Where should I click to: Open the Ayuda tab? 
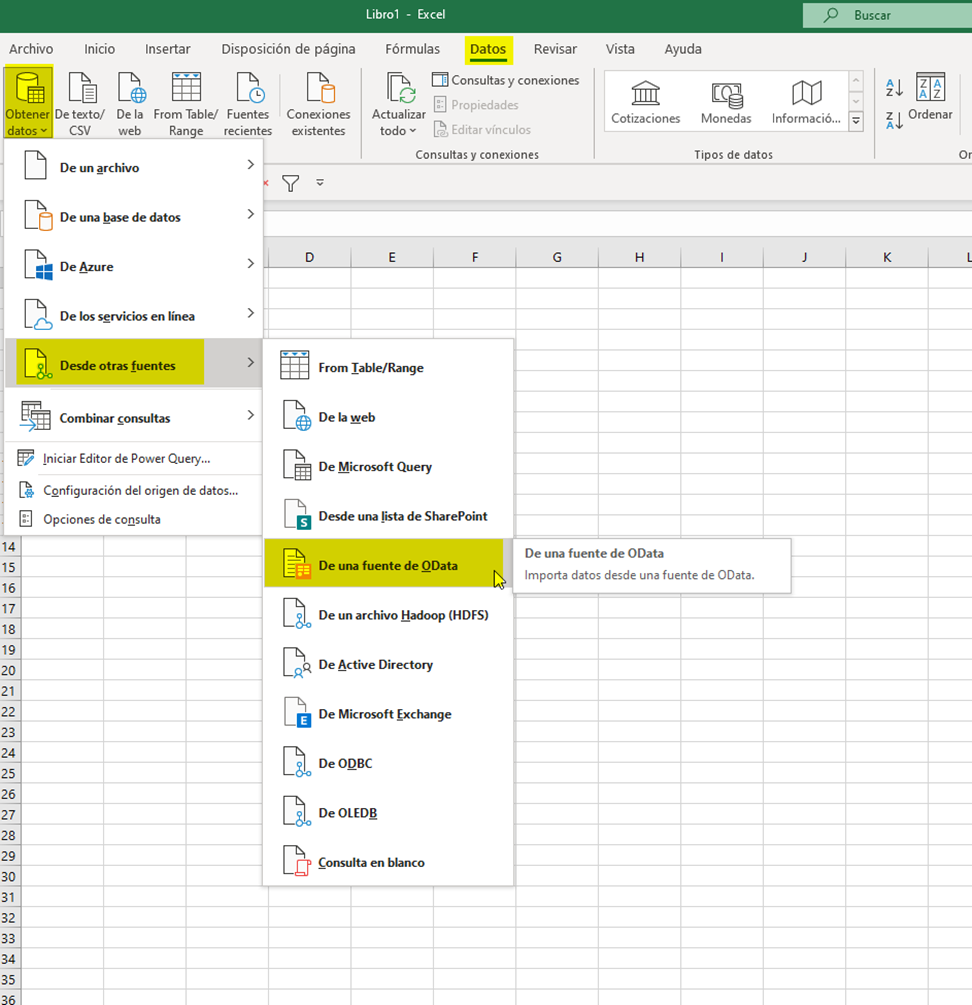[683, 49]
